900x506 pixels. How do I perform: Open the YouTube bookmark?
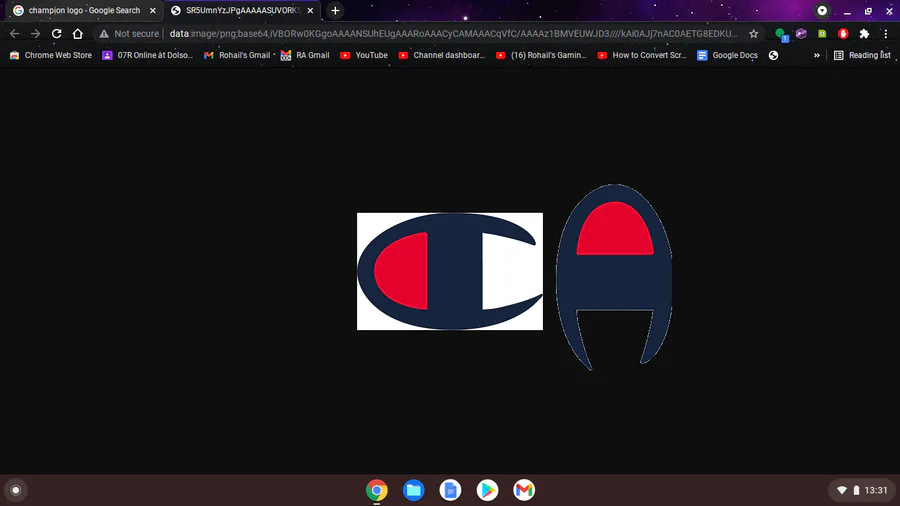coord(364,56)
